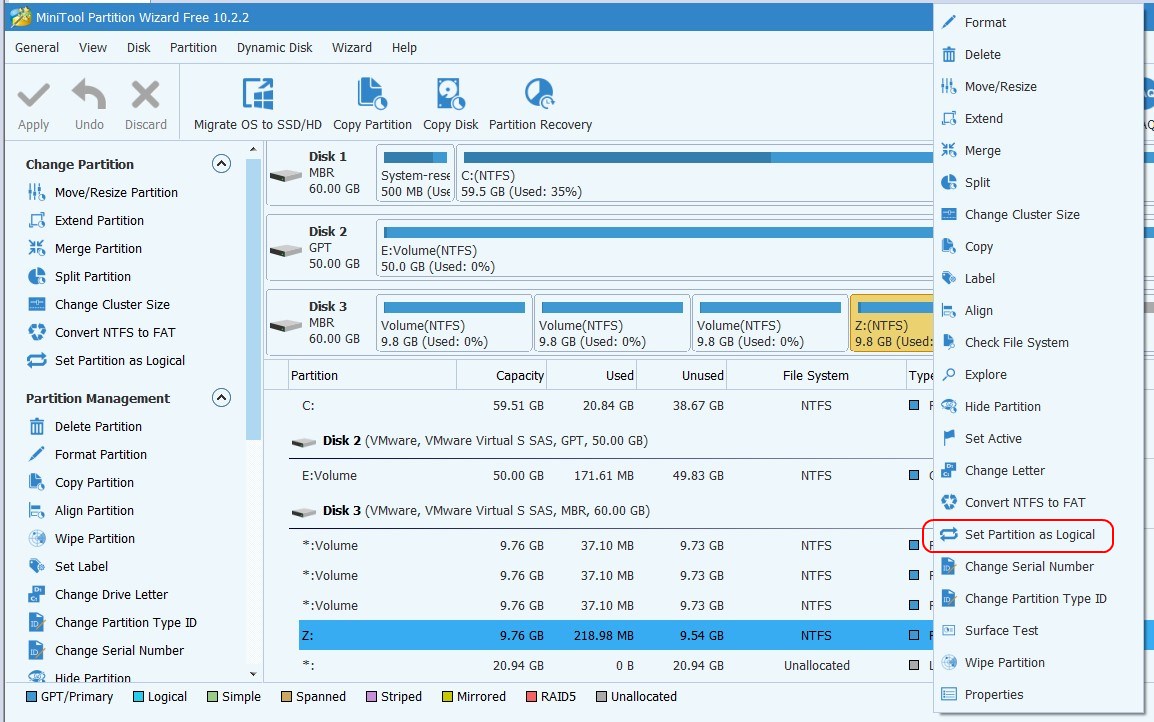Open the Wizard menu
Screen dimensions: 1154x722
point(352,48)
